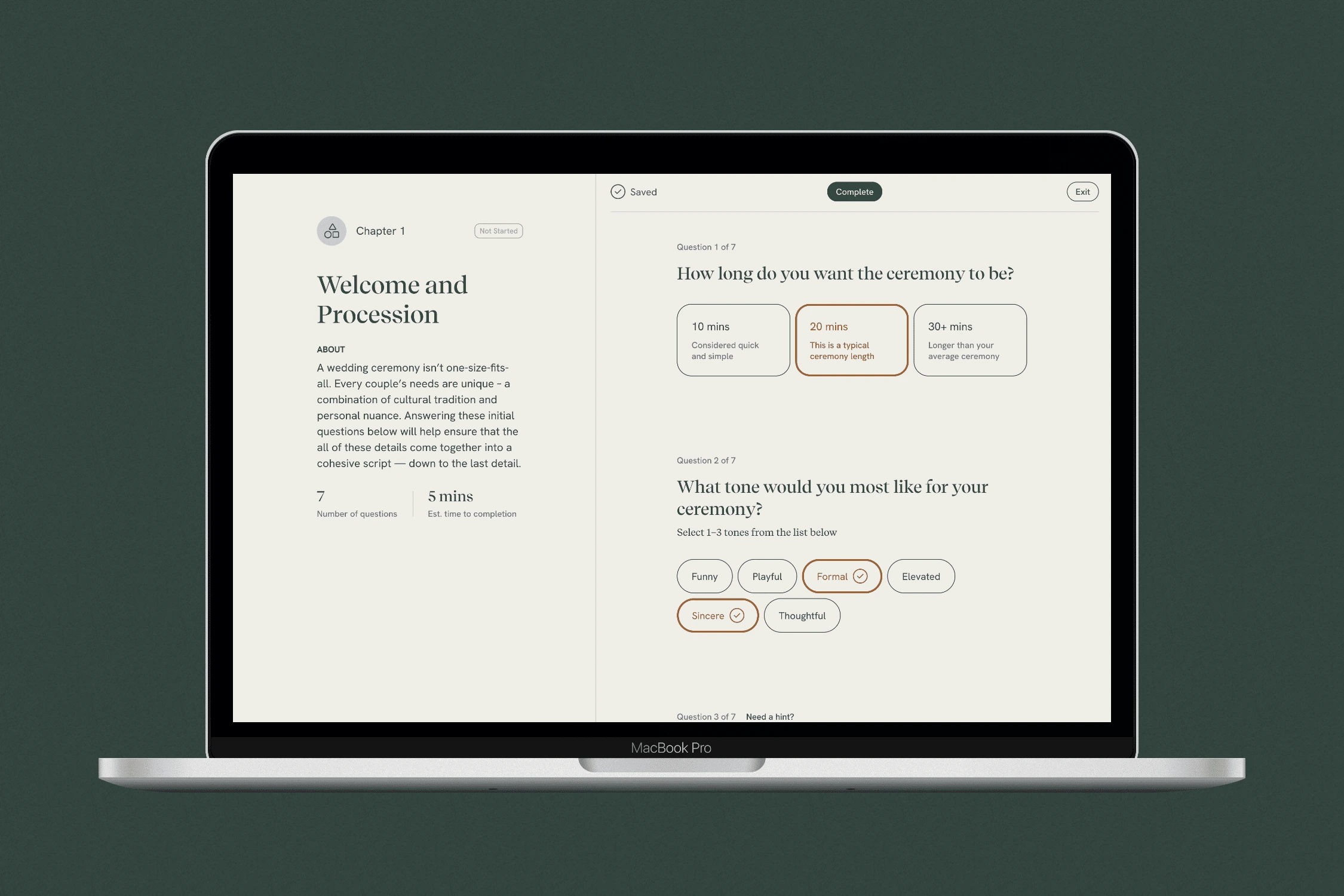Click the Need a hint link at bottom
This screenshot has height=896, width=1344.
(x=770, y=716)
